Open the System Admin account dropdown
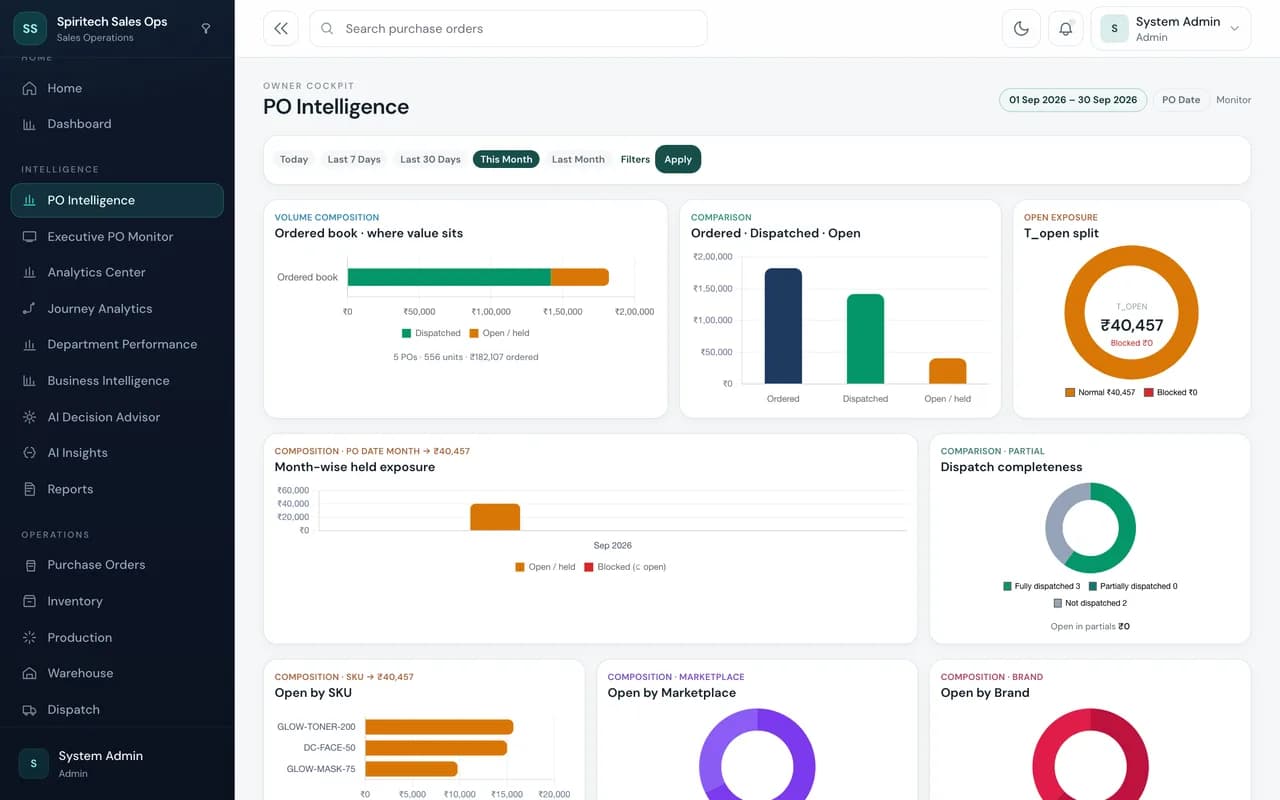The image size is (1280, 800). click(1171, 29)
